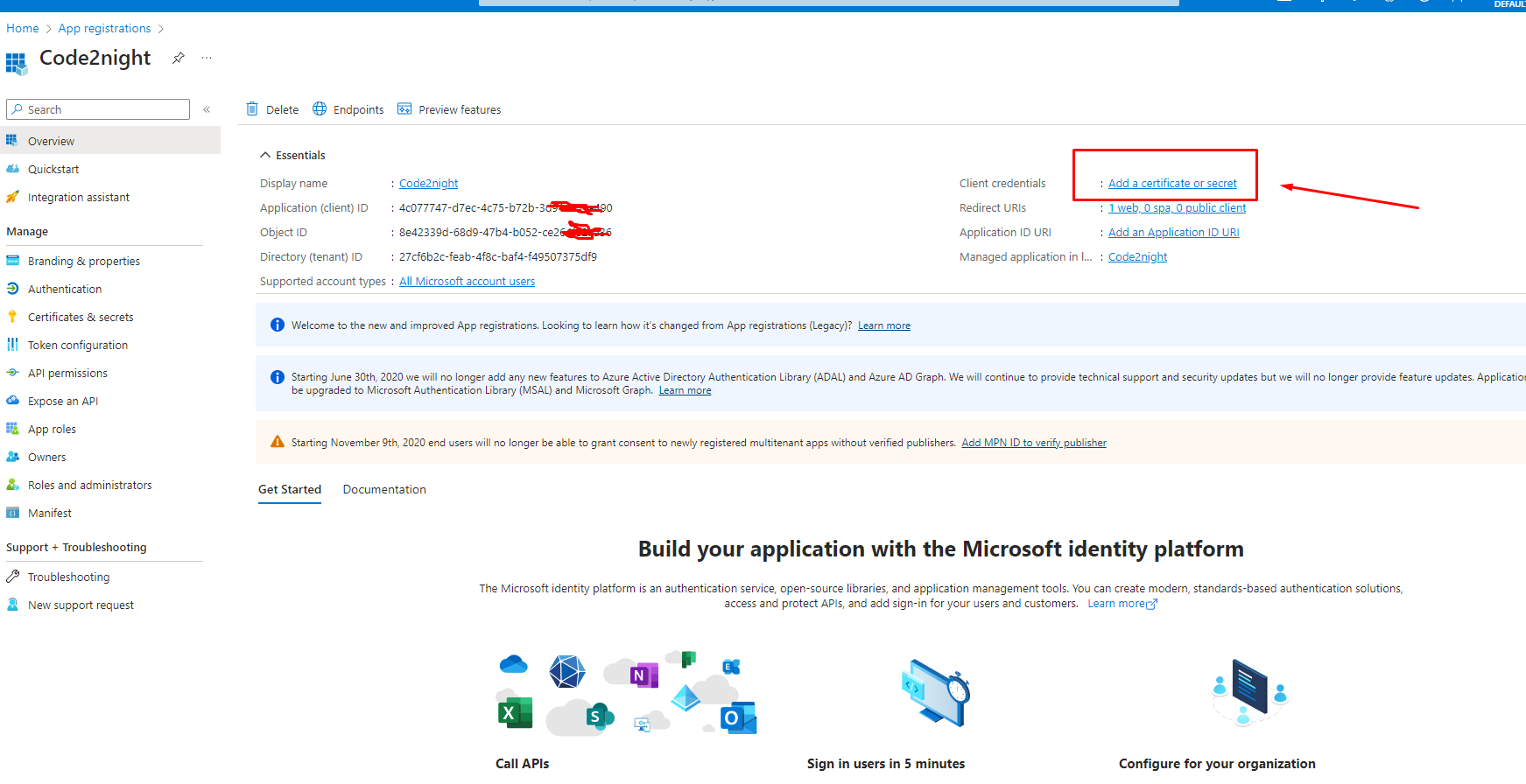Click the Endpoints globe icon

(x=320, y=108)
